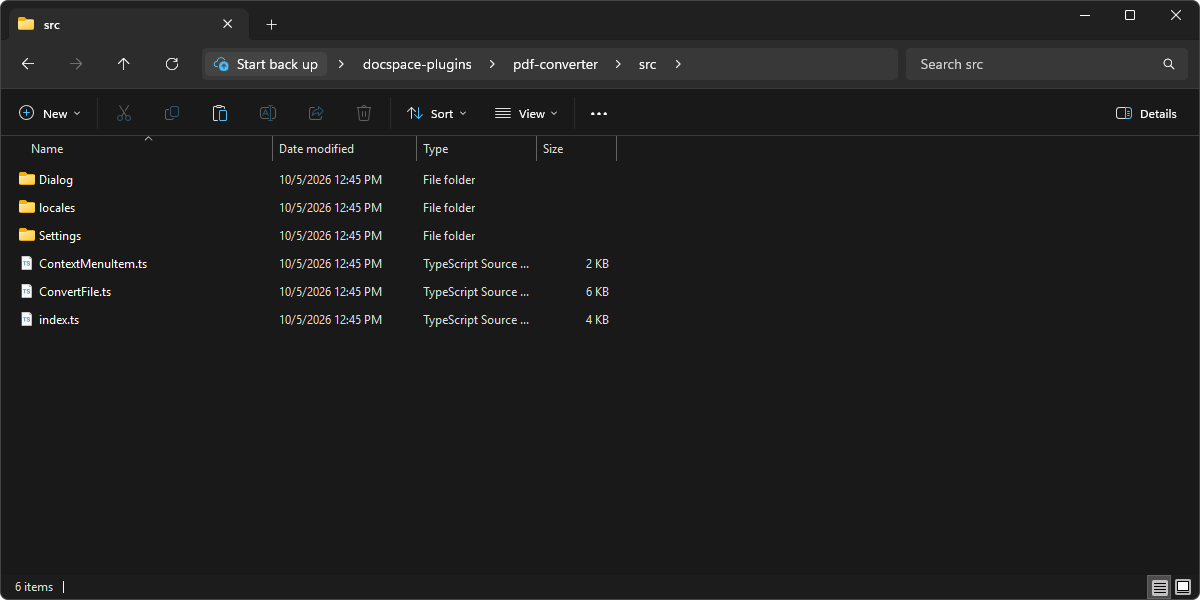Image resolution: width=1200 pixels, height=600 pixels.
Task: Click the Paste clipboard icon
Action: (x=220, y=113)
